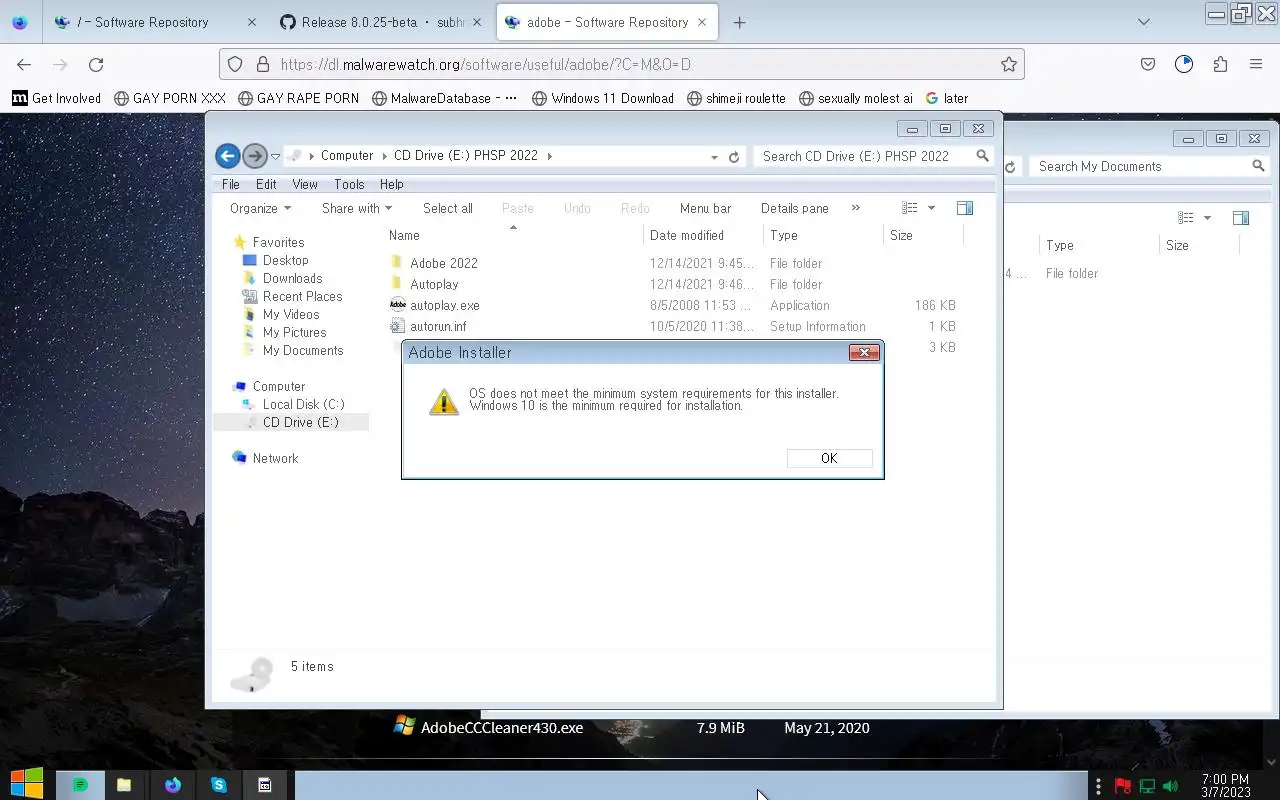
Task: Expand the breadcrumb arrow after CD Drive (E:) PHSP 2022
Action: [549, 156]
